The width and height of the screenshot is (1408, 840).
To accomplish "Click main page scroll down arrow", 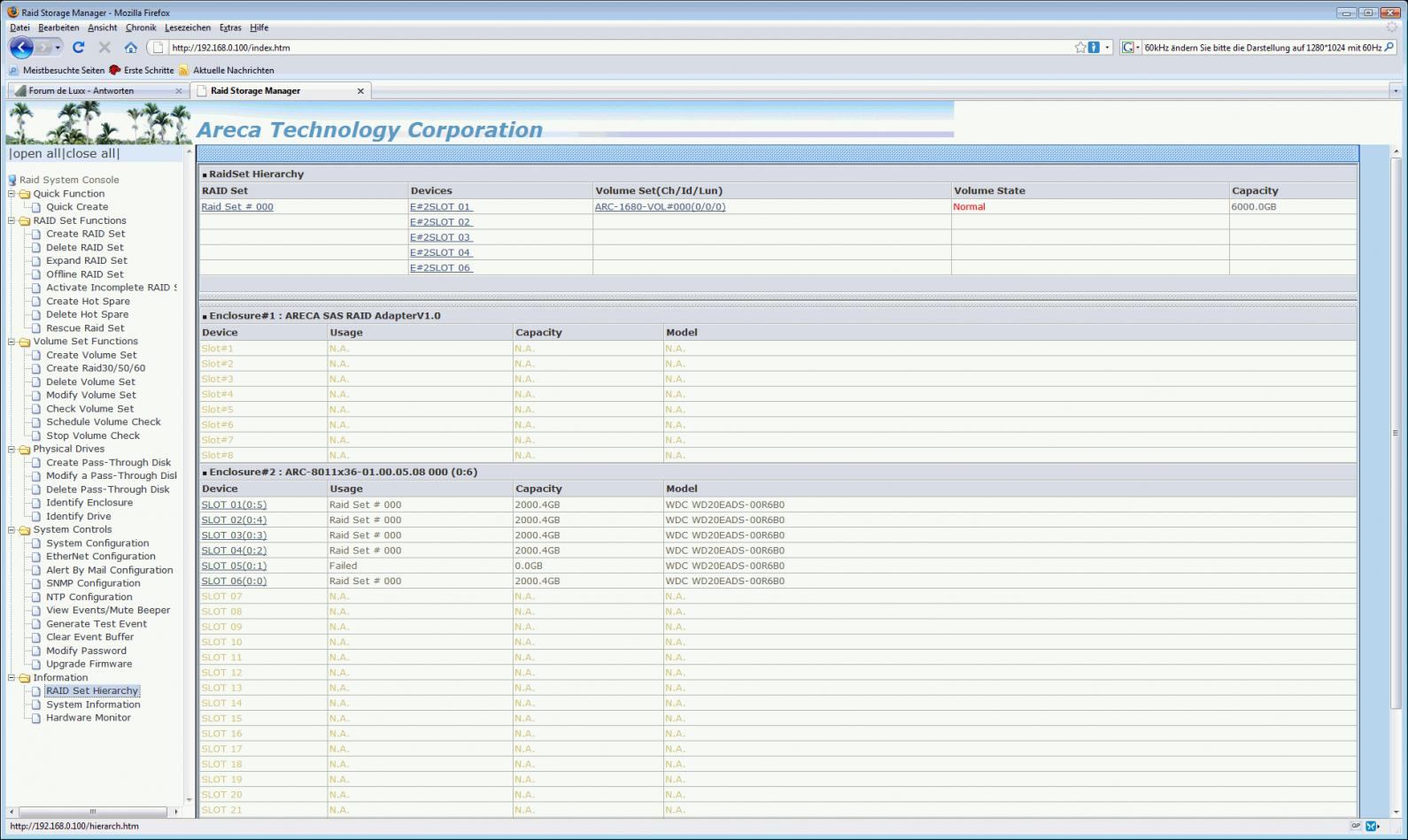I will 1396,811.
